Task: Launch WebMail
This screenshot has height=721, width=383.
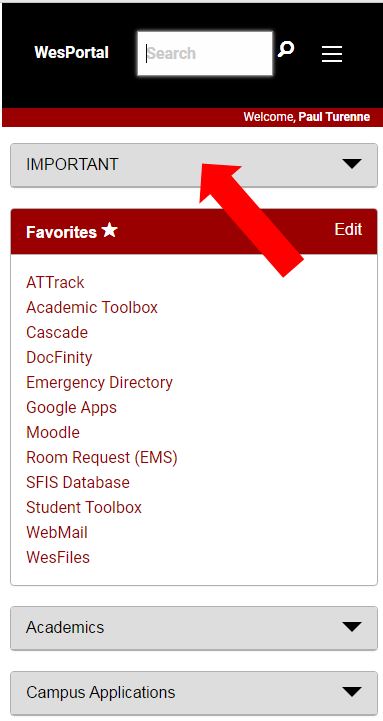Action: [57, 532]
